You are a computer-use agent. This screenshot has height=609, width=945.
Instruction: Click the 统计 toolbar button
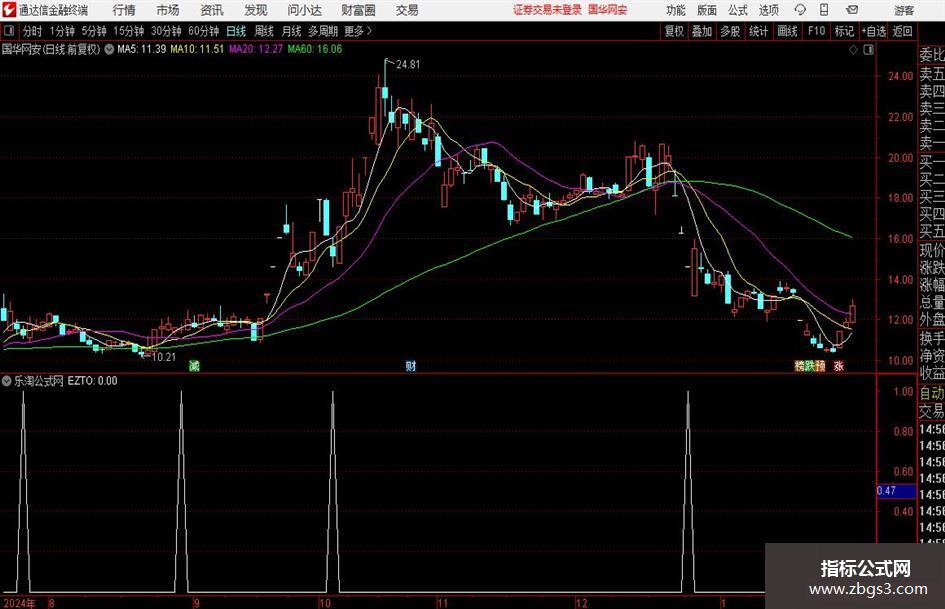click(758, 31)
